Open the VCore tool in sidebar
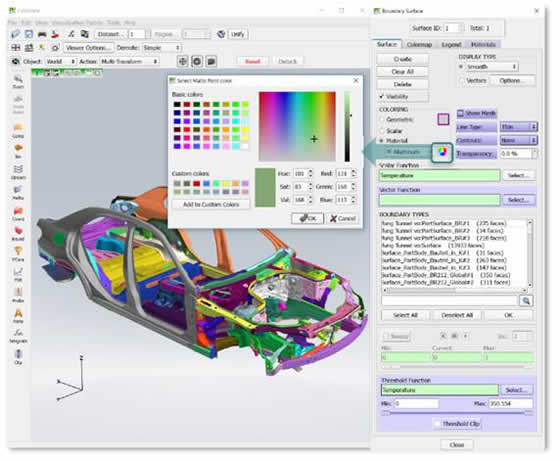This screenshot has height=461, width=560. [x=18, y=254]
